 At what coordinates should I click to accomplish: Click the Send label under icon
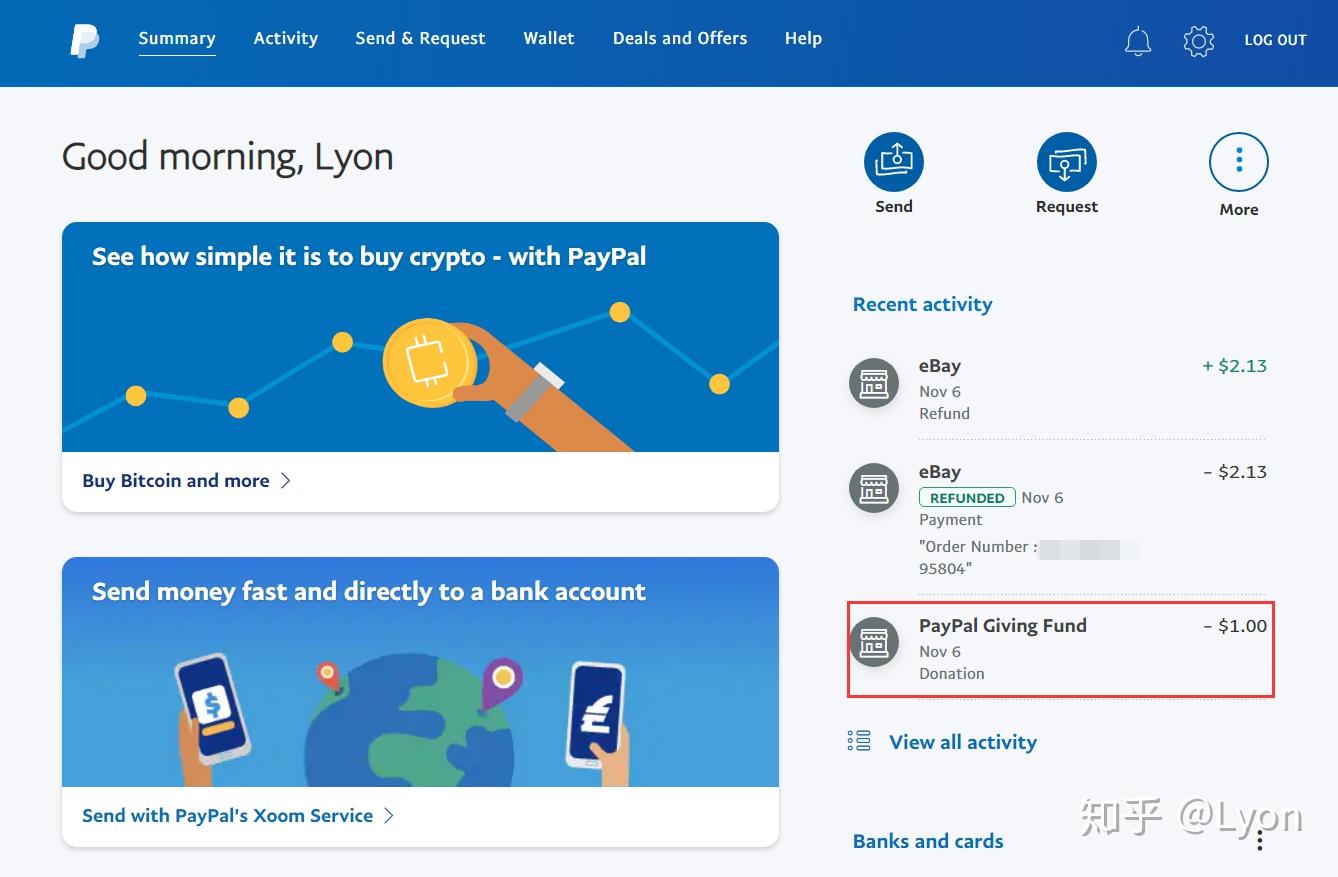(894, 206)
